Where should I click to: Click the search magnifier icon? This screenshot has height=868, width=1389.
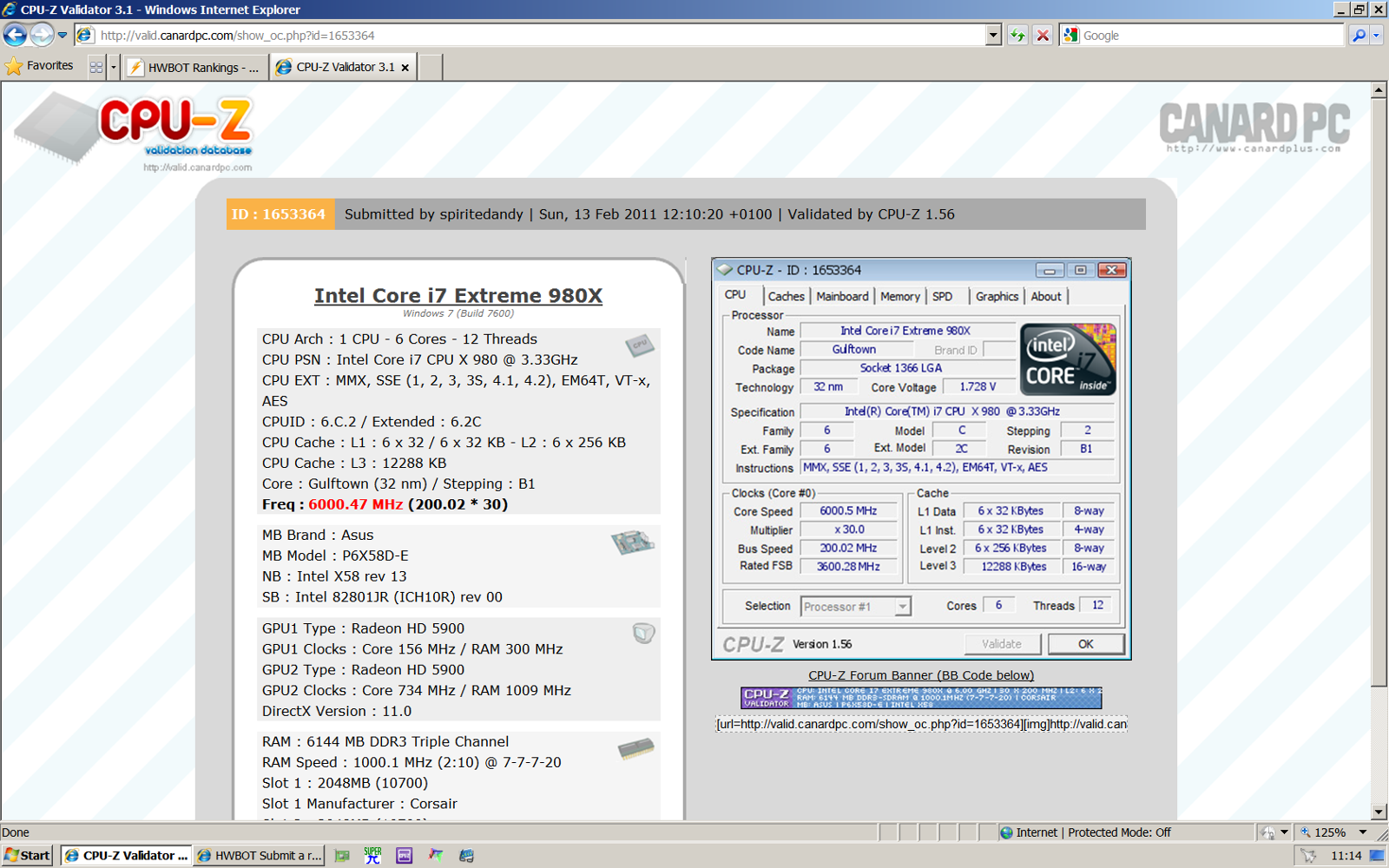pos(1359,36)
